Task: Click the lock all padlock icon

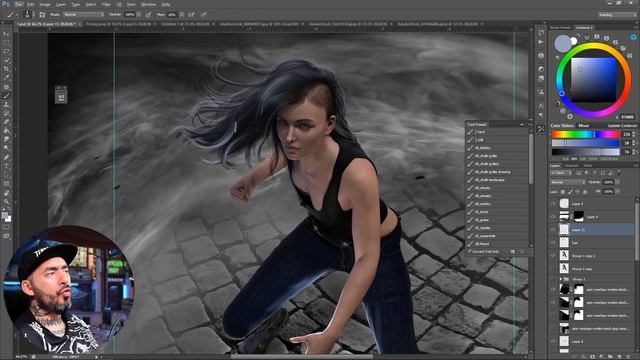Action: coord(585,191)
